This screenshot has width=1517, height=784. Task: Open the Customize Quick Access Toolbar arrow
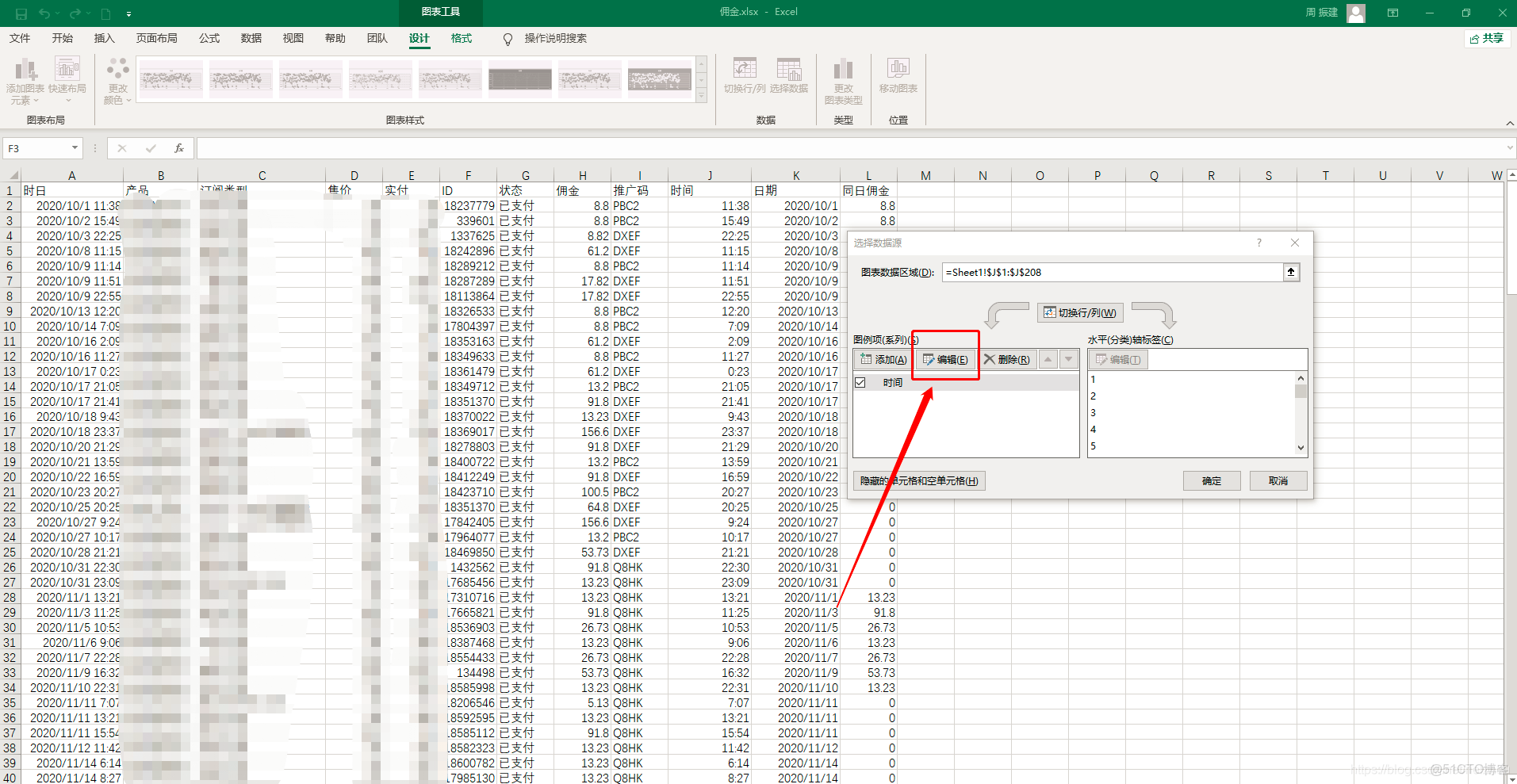click(x=128, y=14)
